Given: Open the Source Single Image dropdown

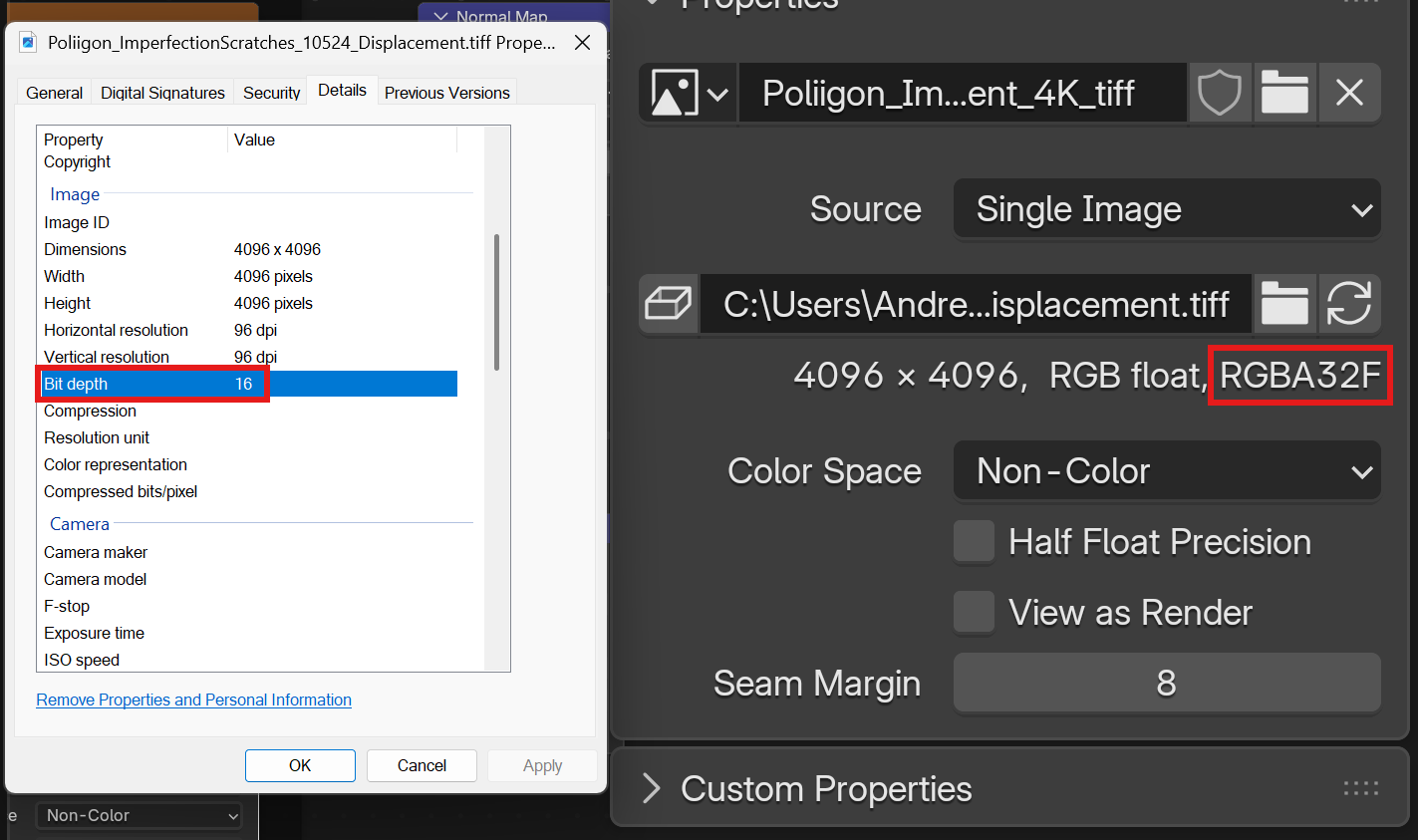Looking at the screenshot, I should (x=1166, y=210).
